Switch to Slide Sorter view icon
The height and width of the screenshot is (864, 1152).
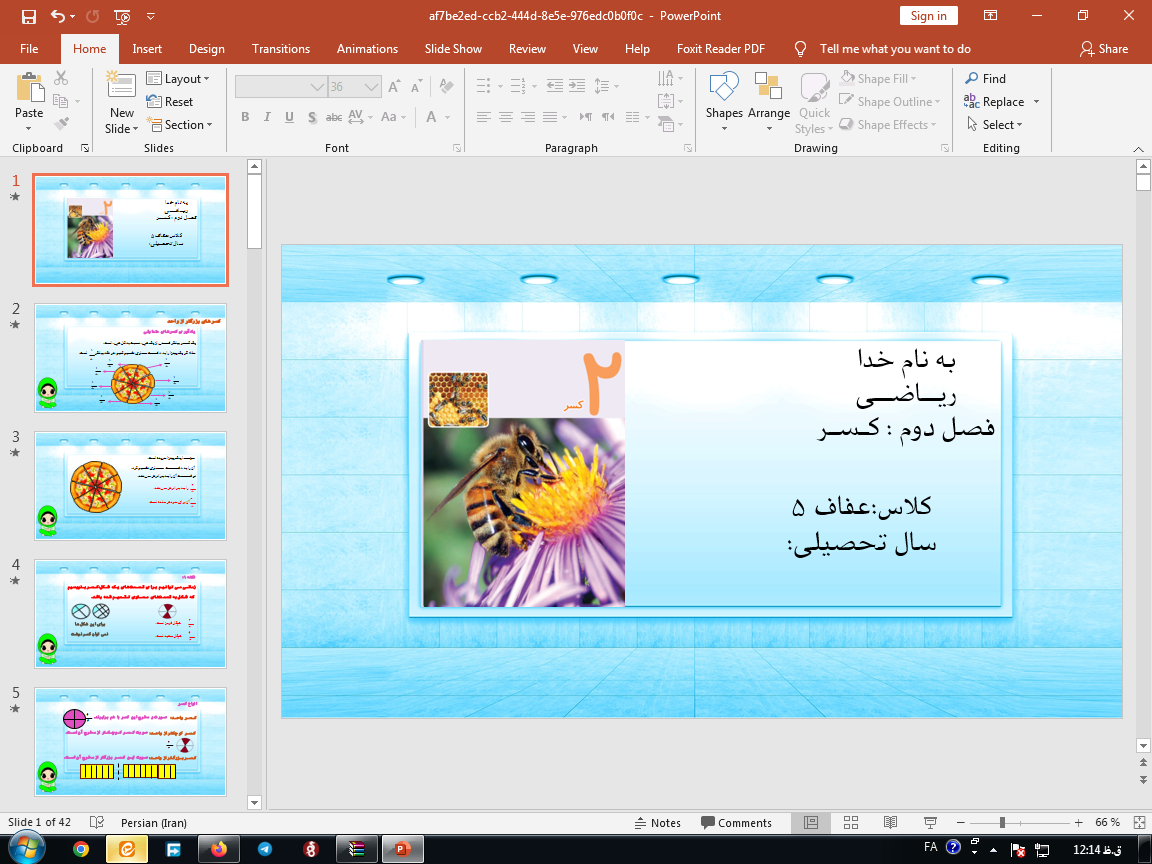pos(850,823)
